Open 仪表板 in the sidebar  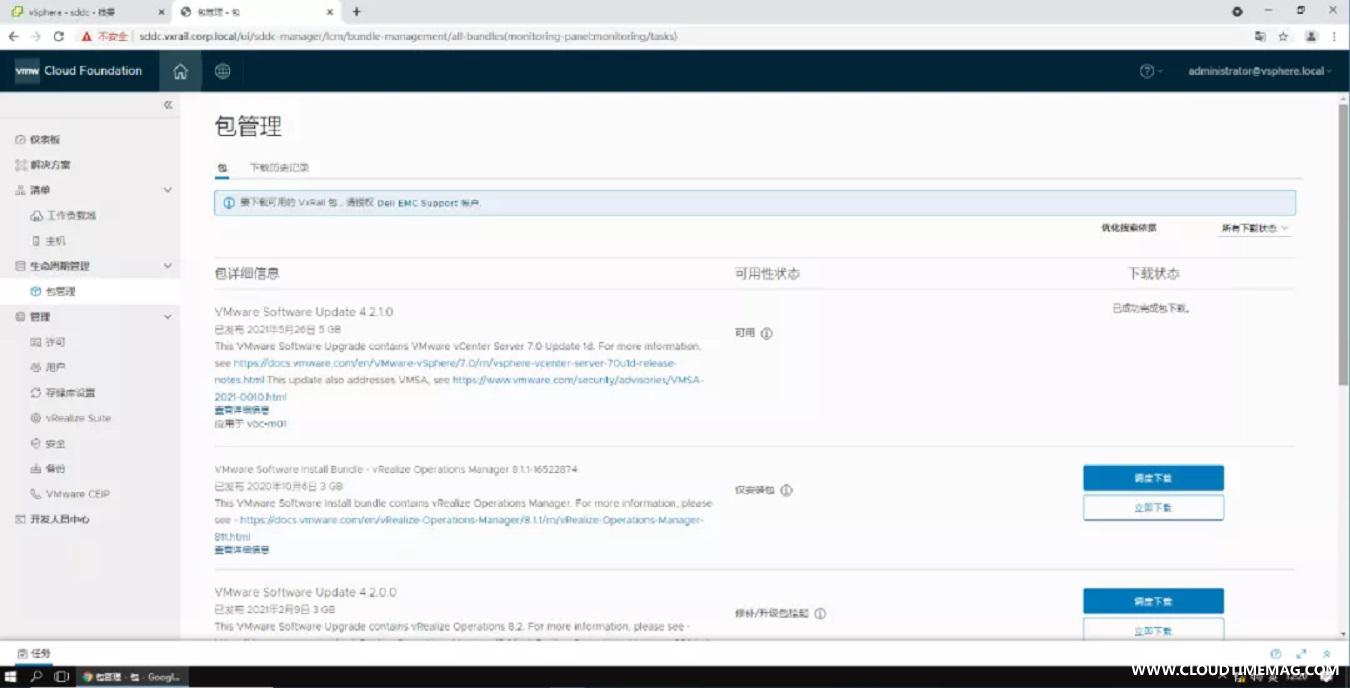(44, 140)
